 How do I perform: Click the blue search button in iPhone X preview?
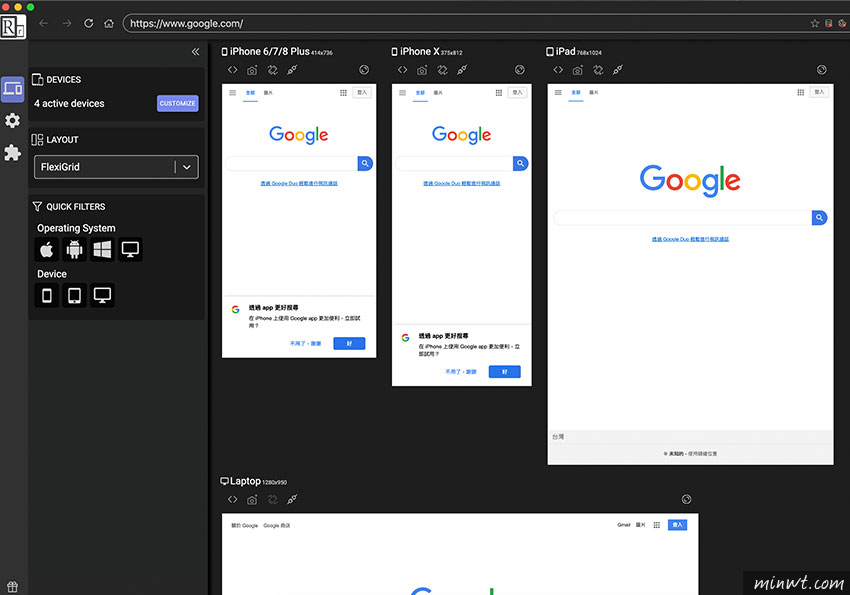pos(520,163)
